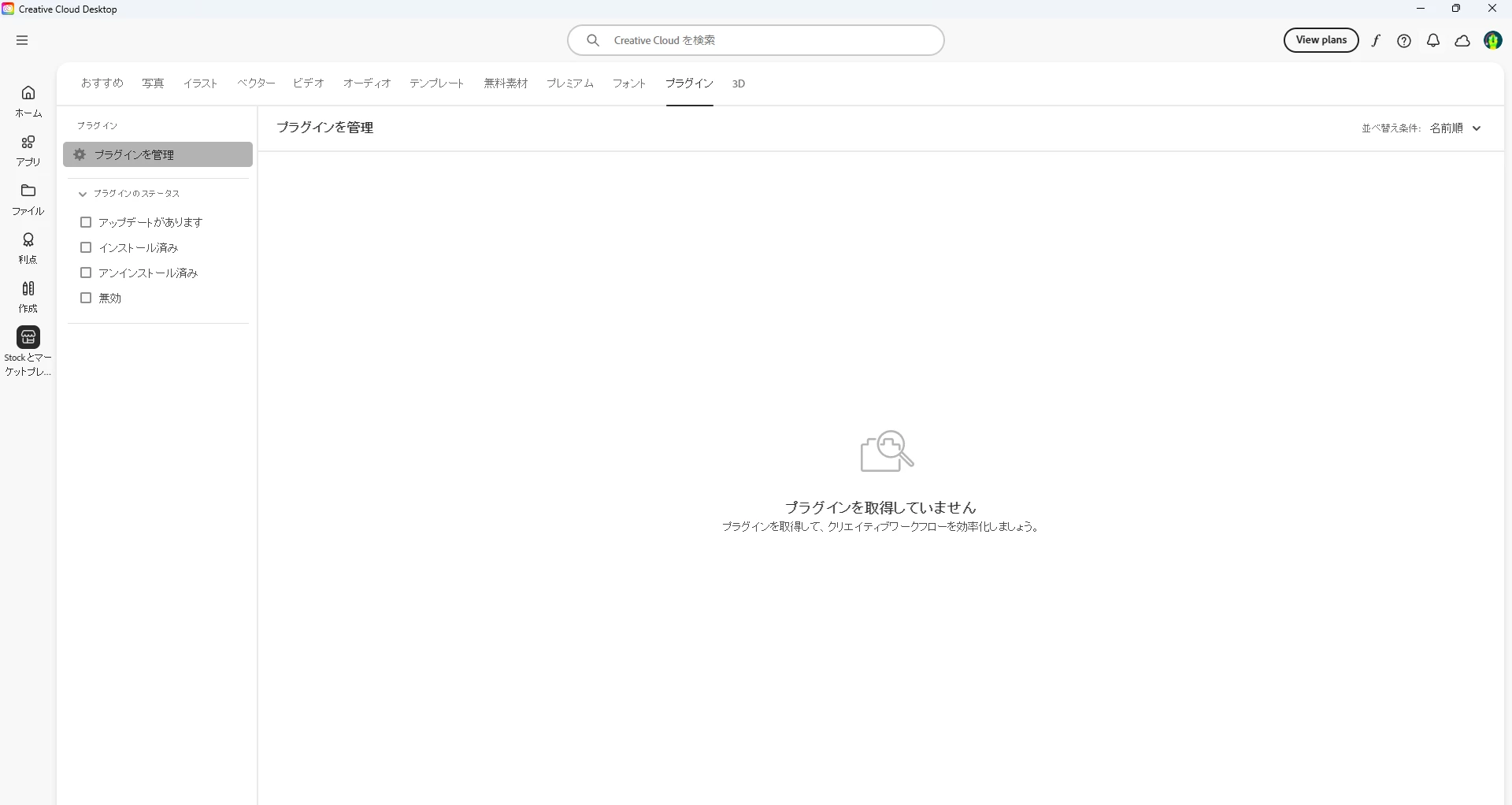Screen dimensions: 1512x805
Task: Select プラグインを管理 in the left panel
Action: [157, 154]
